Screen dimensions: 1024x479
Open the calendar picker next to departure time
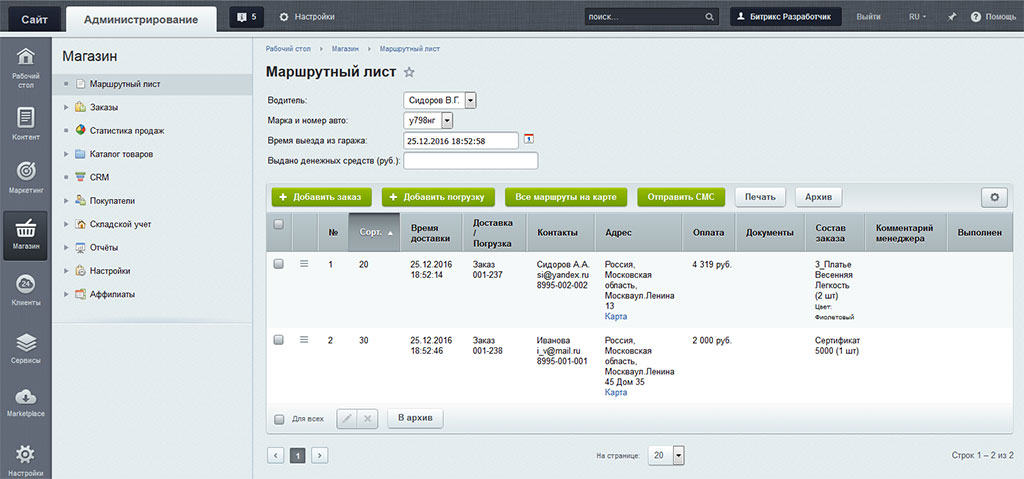tap(530, 140)
